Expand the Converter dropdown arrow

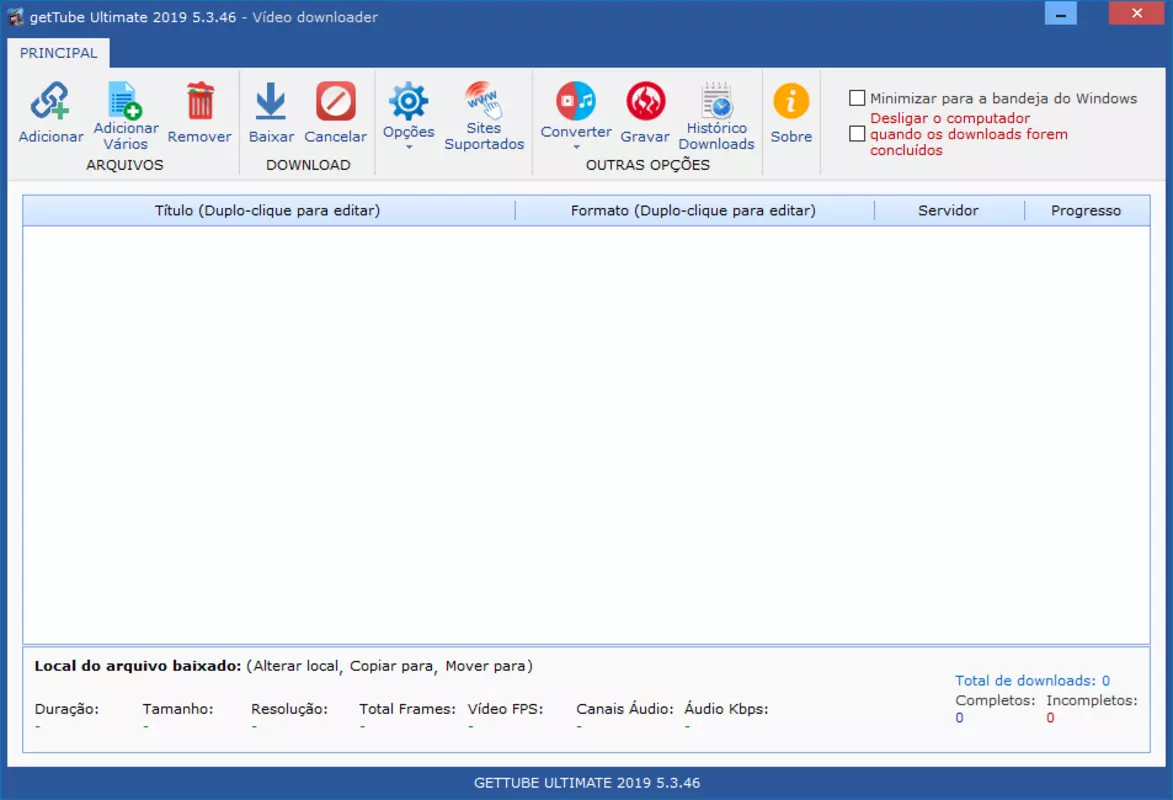point(576,147)
